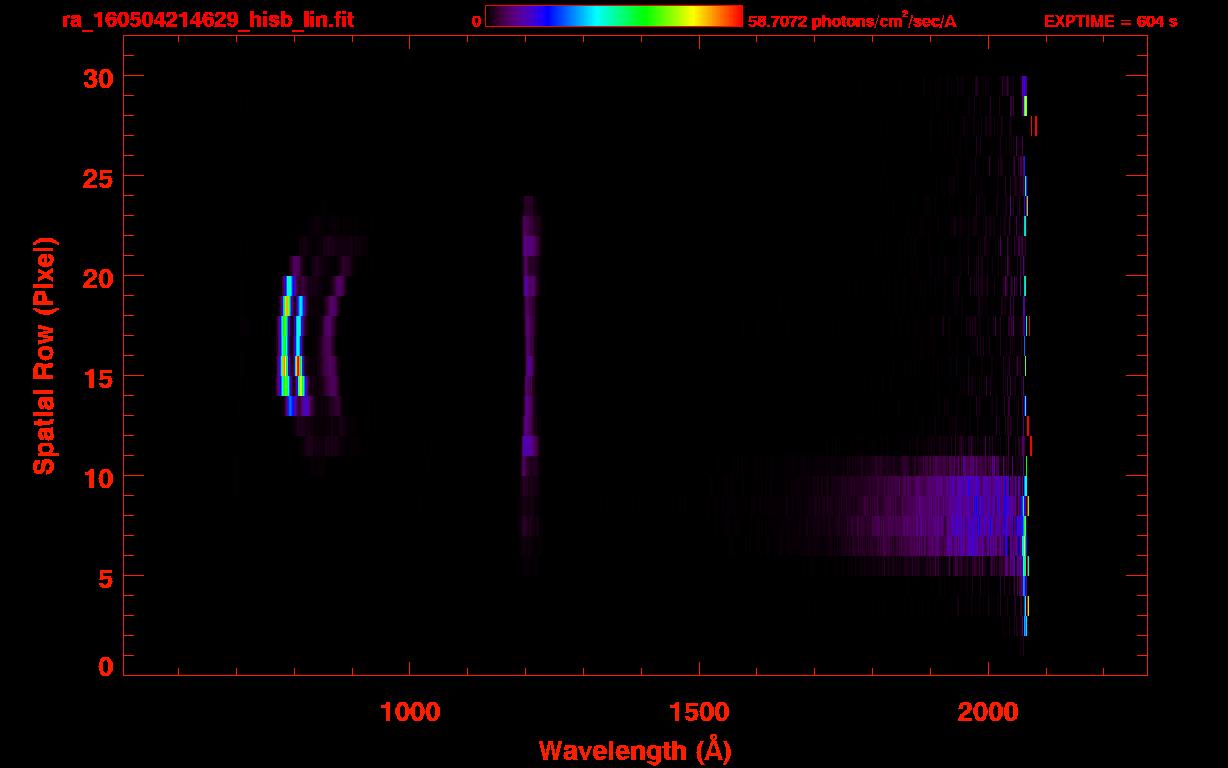
Task: Click the vertical emission line near 1200 Å
Action: [x=530, y=385]
